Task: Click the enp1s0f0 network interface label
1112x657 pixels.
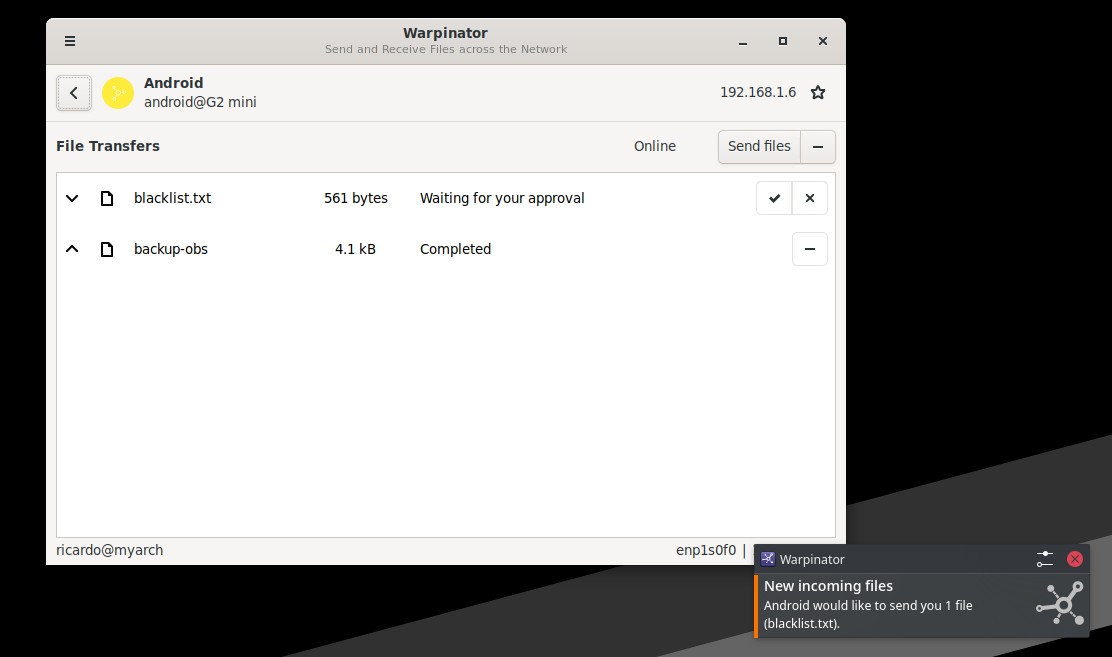Action: (x=706, y=550)
